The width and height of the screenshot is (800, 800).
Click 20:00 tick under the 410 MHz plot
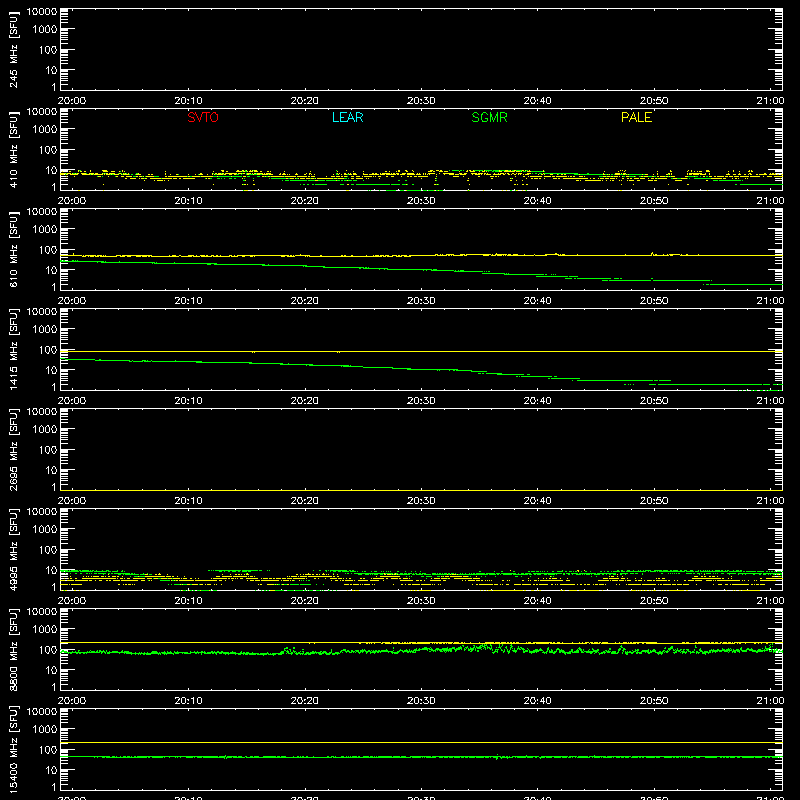click(x=72, y=201)
